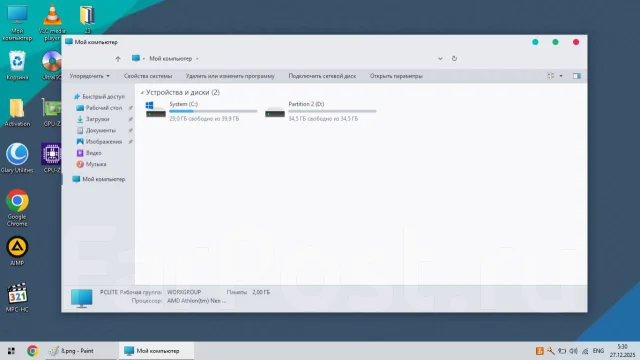Click the System (C:) usage bar
This screenshot has width=640, height=360.
(213, 111)
